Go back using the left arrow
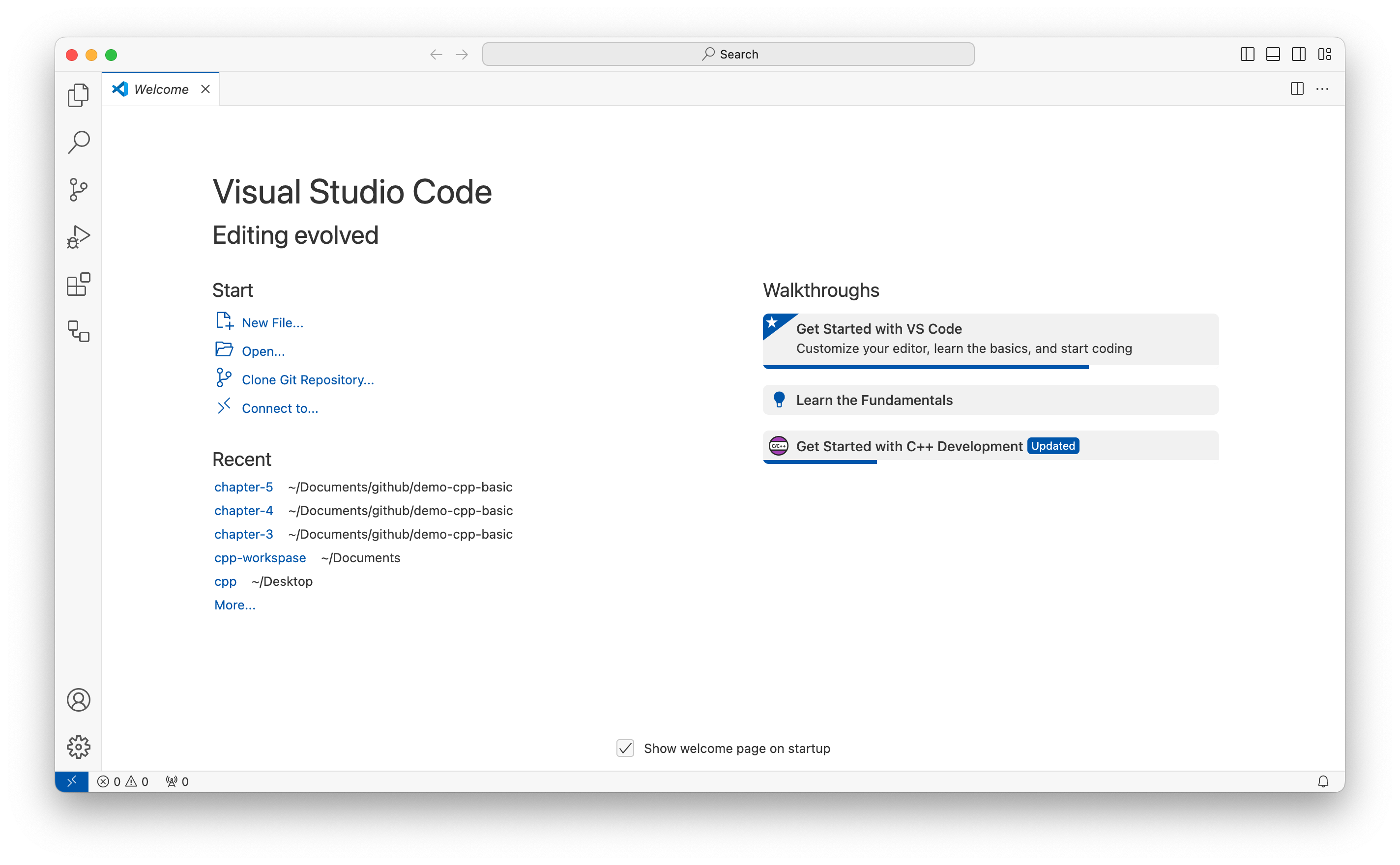This screenshot has height=865, width=1400. (436, 55)
